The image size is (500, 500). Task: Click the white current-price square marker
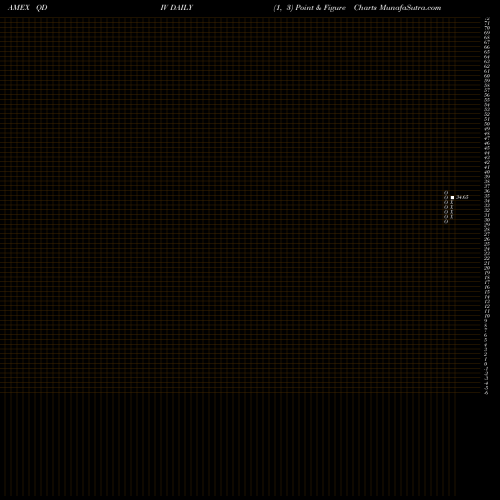(452, 197)
